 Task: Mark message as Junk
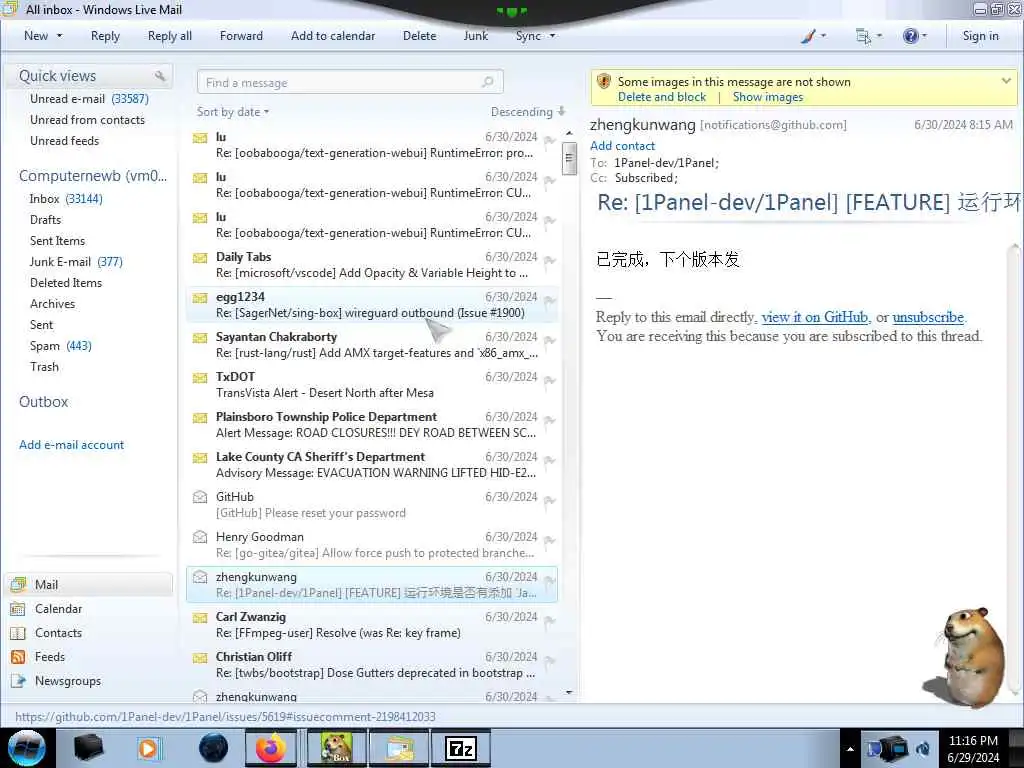[x=475, y=36]
